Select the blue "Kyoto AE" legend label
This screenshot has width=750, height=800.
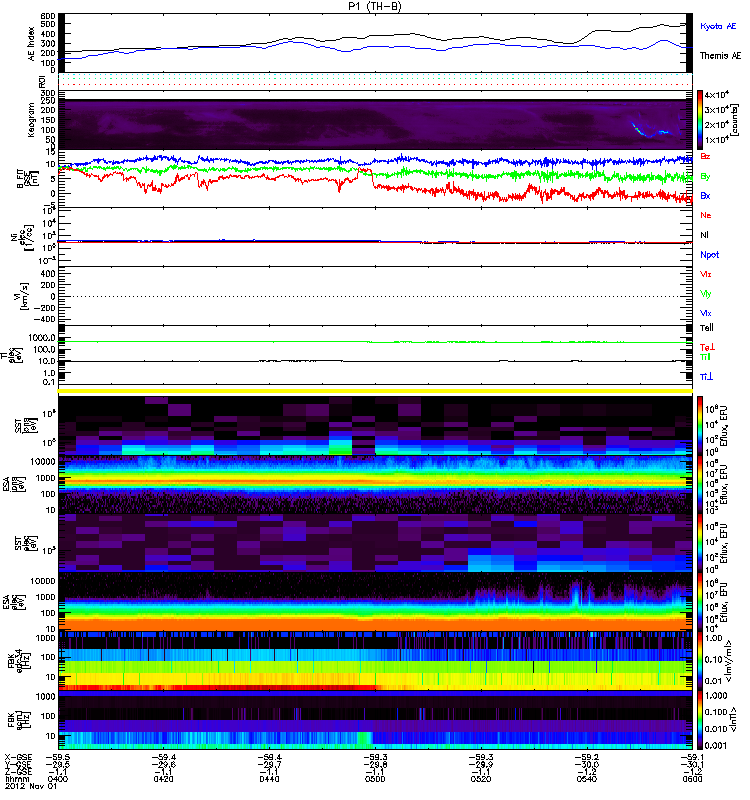[x=718, y=26]
